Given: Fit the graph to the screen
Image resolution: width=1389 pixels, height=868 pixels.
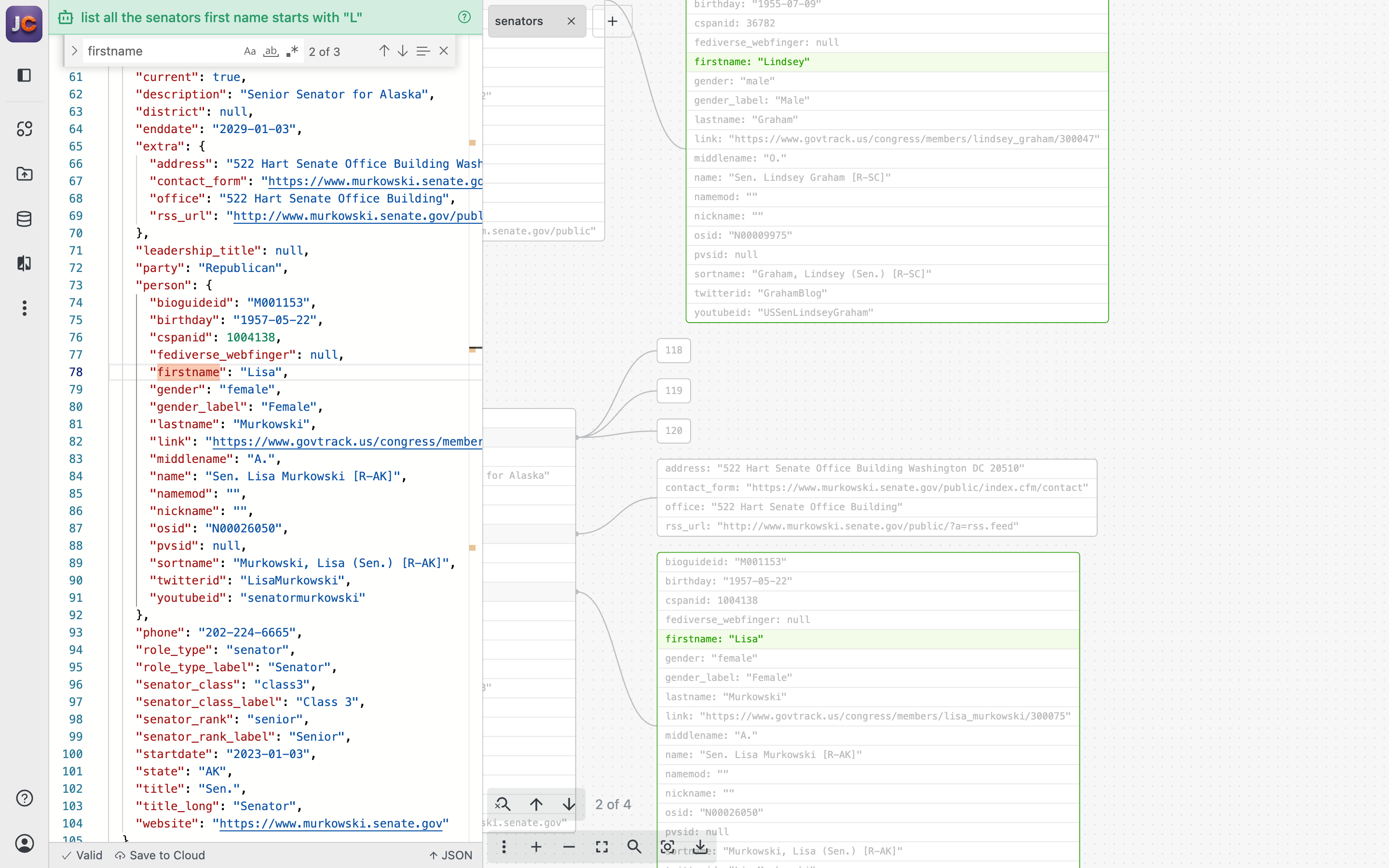Looking at the screenshot, I should click(601, 847).
